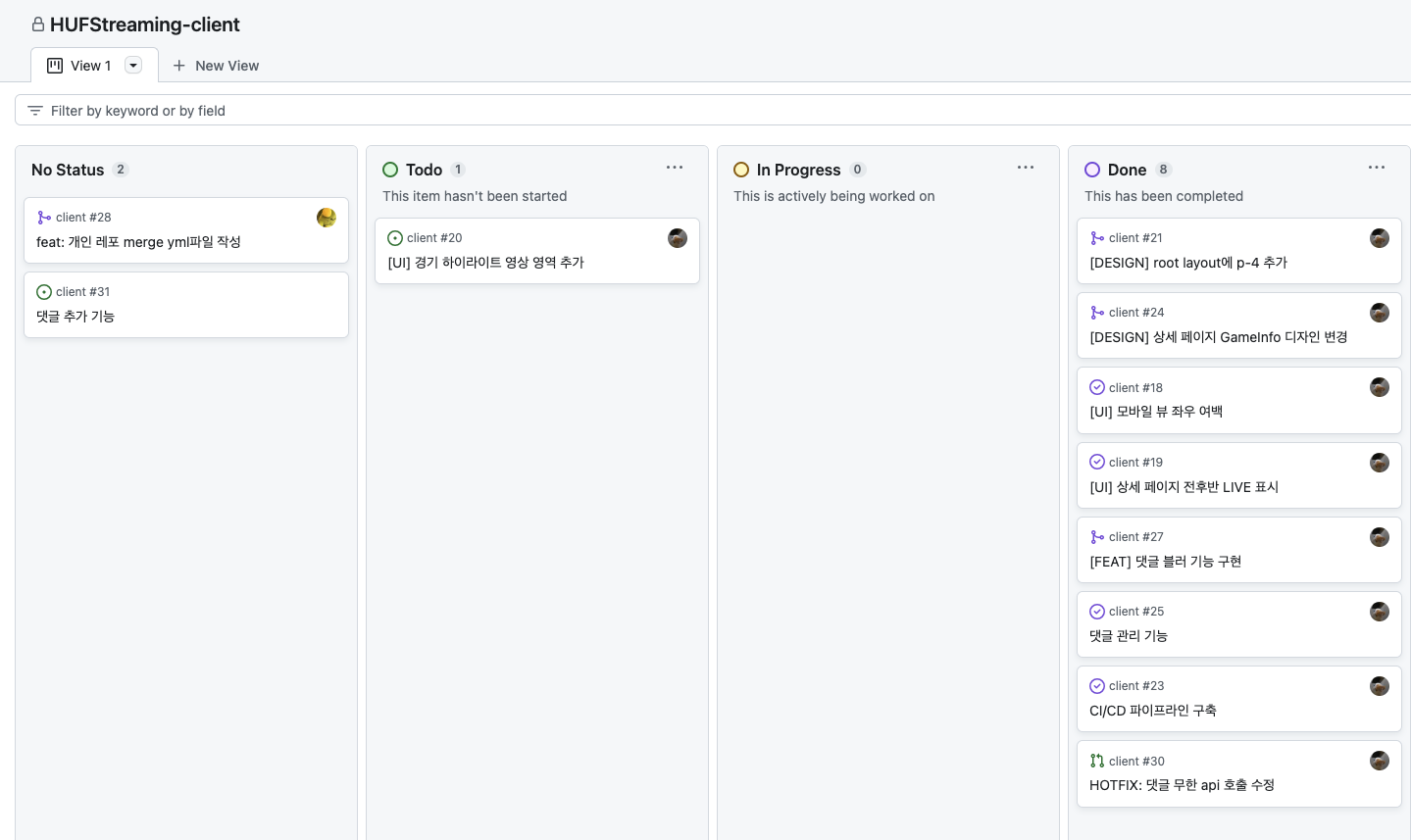1411x840 pixels.
Task: Open the '댓글 추가 기능' issue link
Action: [x=76, y=317]
